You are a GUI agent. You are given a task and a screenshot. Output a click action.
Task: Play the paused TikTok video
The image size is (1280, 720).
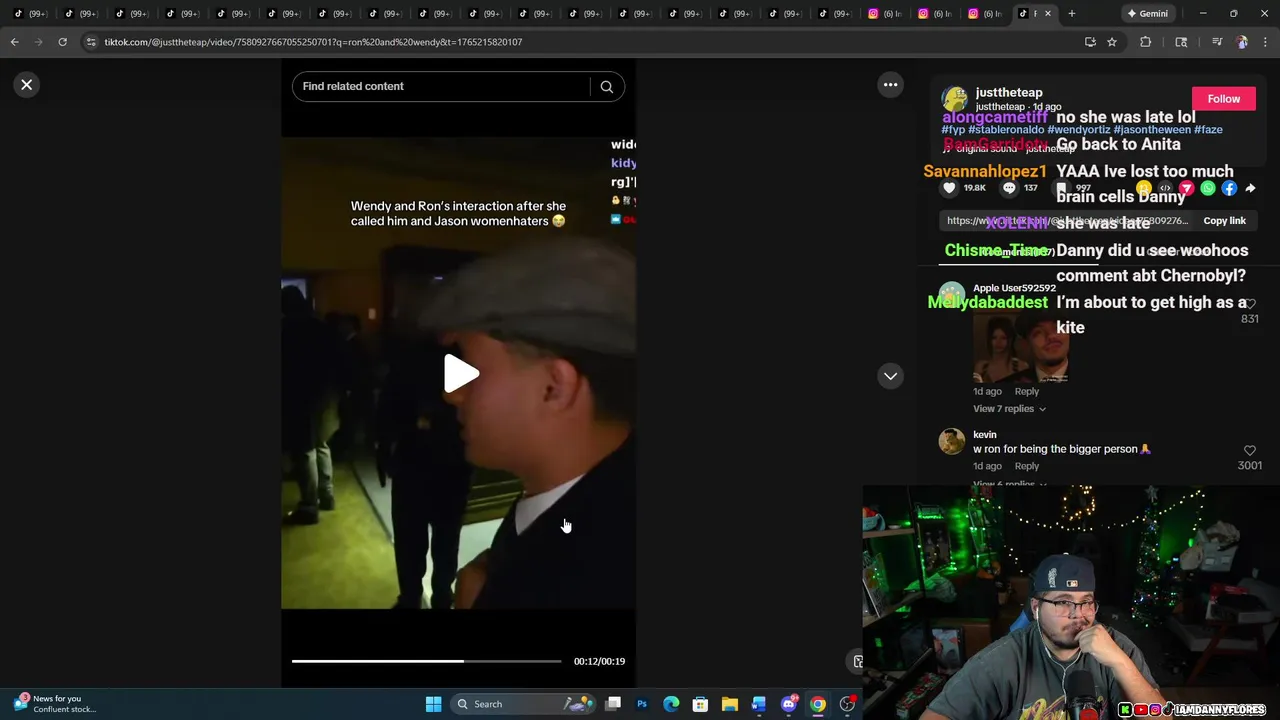pyautogui.click(x=460, y=374)
